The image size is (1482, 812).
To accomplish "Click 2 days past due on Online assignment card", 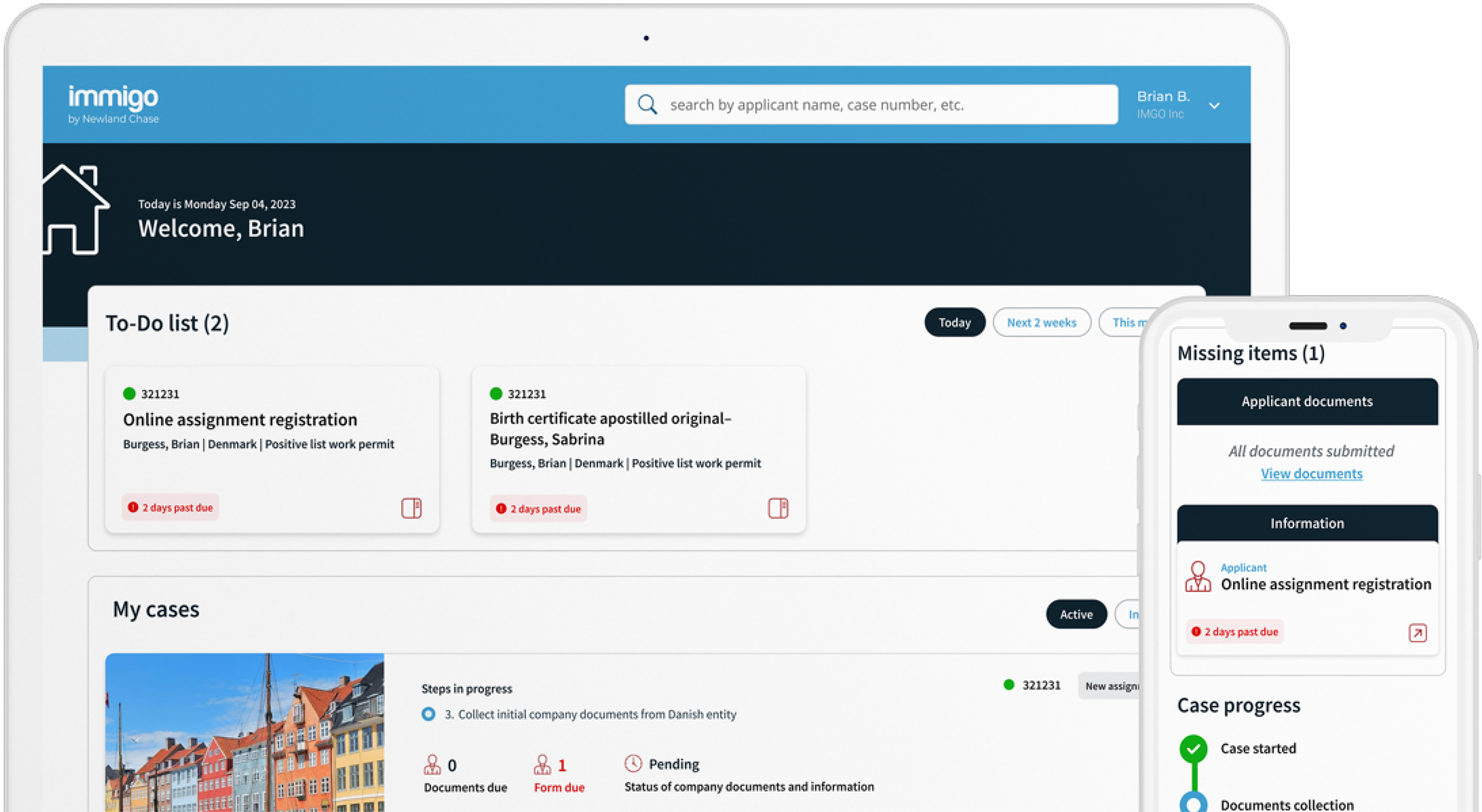I will pos(170,507).
